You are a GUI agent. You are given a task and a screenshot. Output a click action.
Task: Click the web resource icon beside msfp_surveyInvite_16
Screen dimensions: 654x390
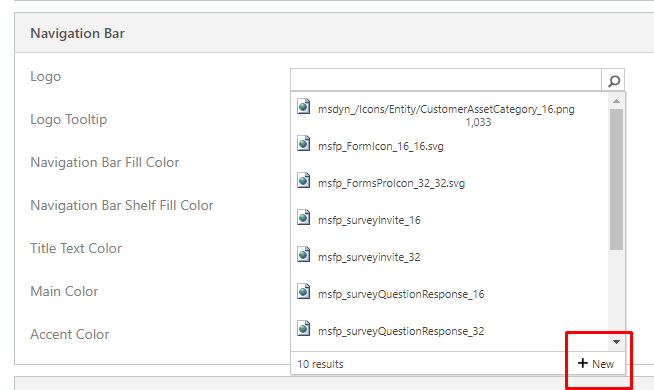pyautogui.click(x=304, y=217)
